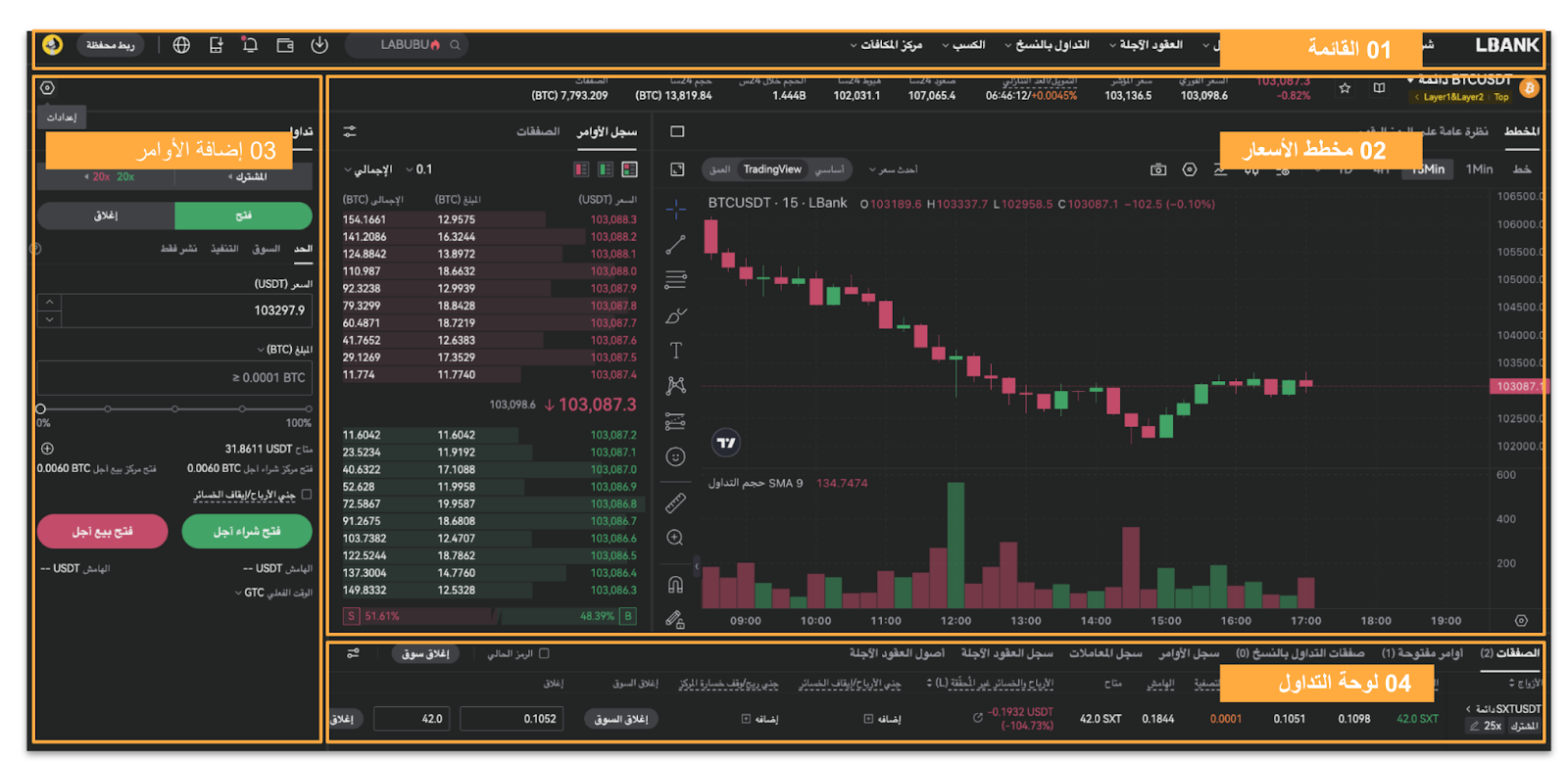Show sell-orders-only order book view

point(581,169)
